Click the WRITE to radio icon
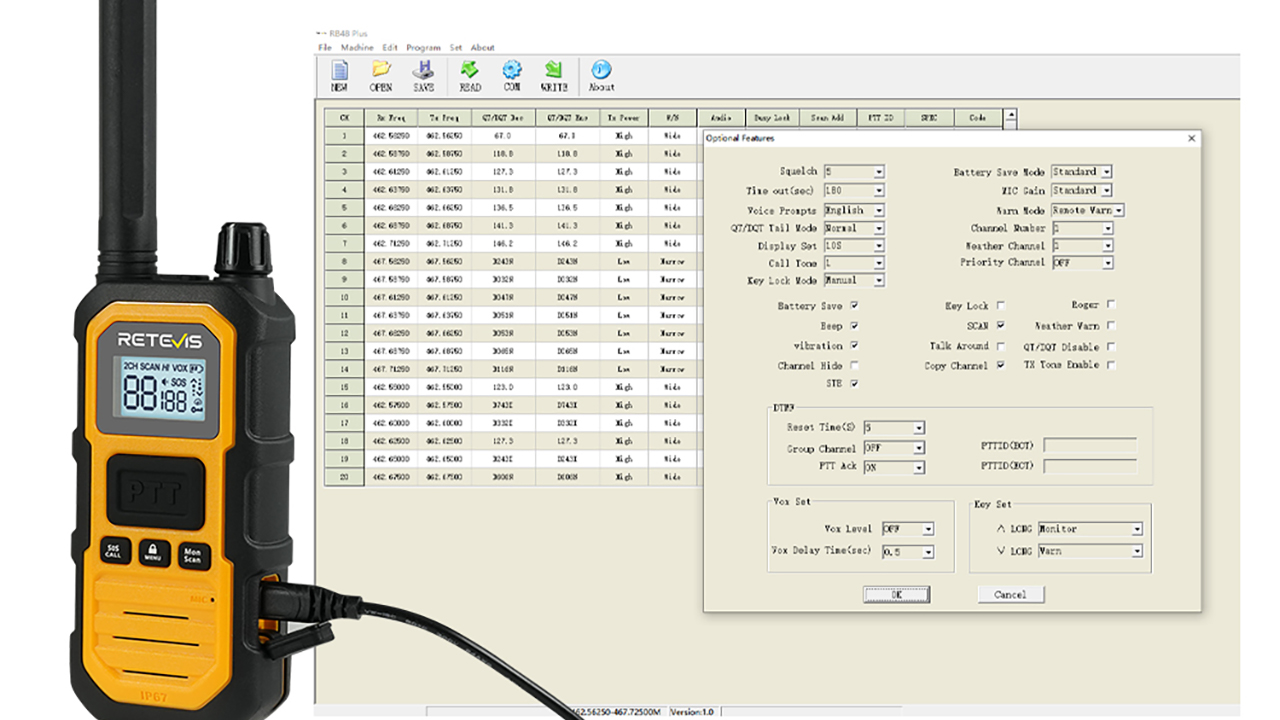 pyautogui.click(x=554, y=76)
